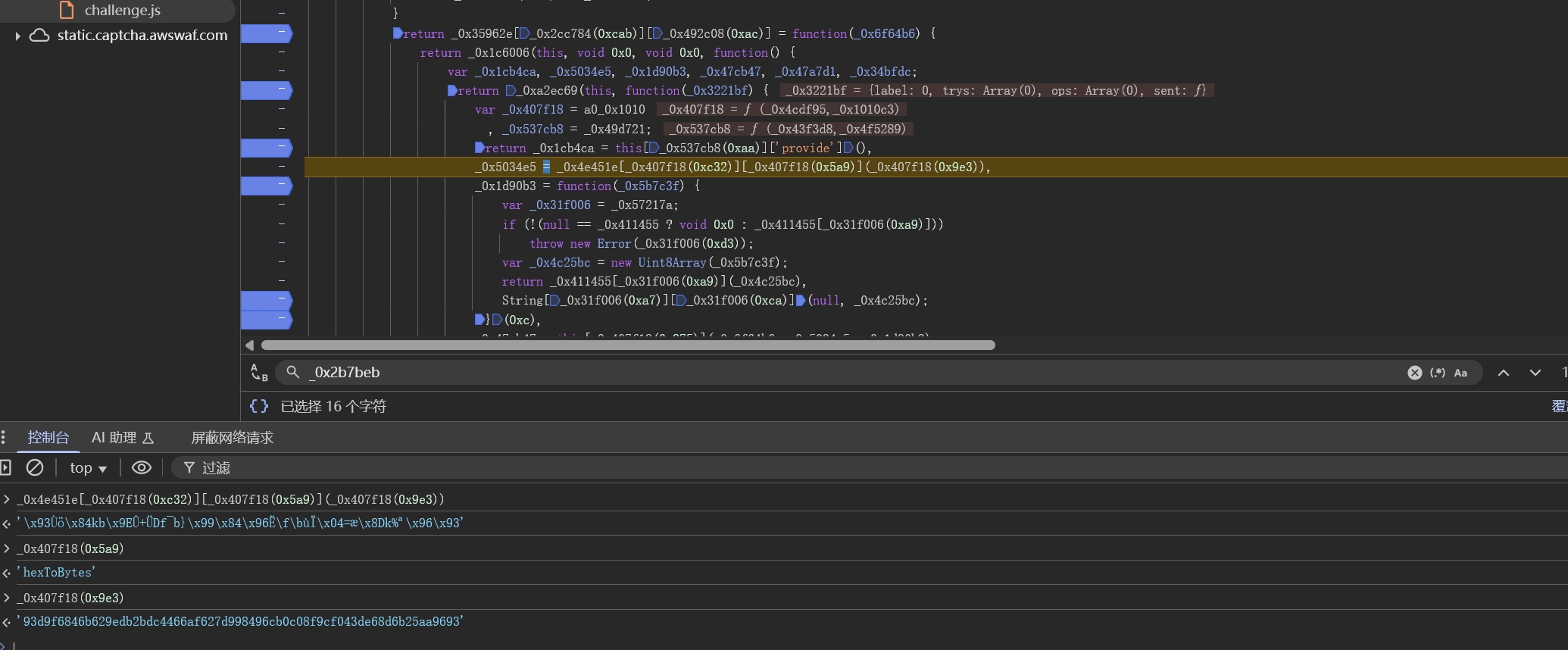Image resolution: width=1568 pixels, height=650 pixels.
Task: Click the inline value hint '_0x407f18 = ƒ'
Action: pos(781,109)
